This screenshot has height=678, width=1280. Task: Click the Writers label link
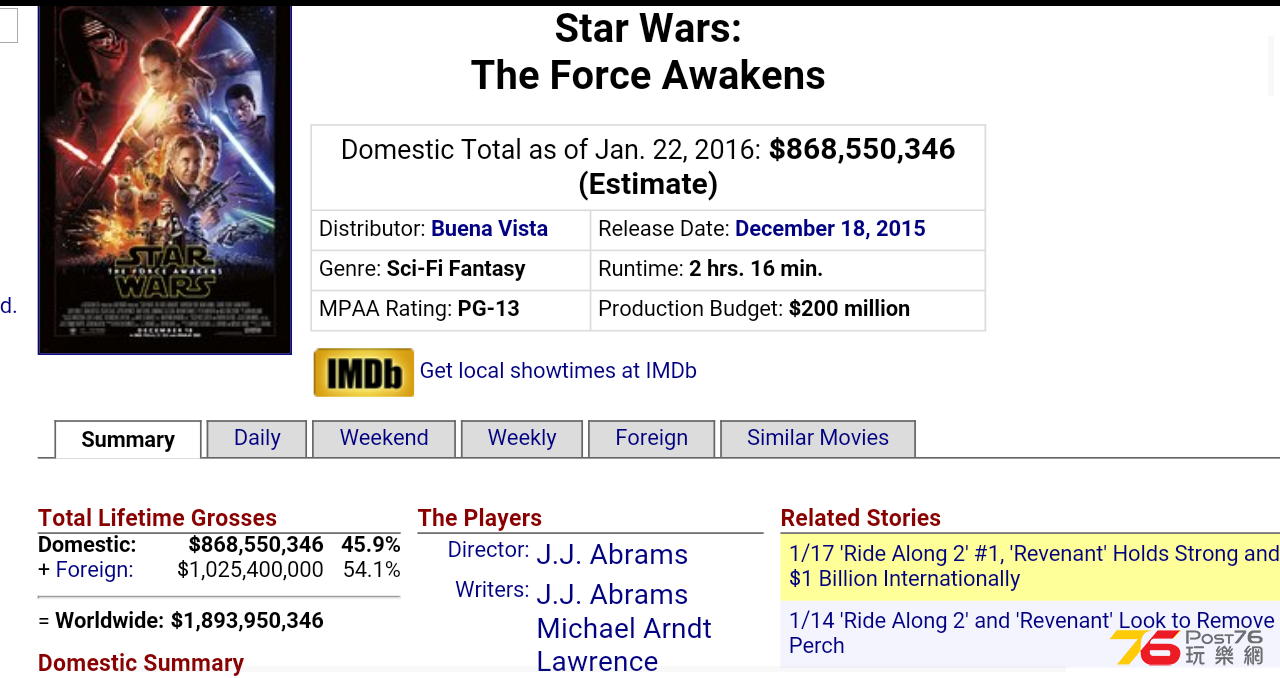pyautogui.click(x=492, y=590)
